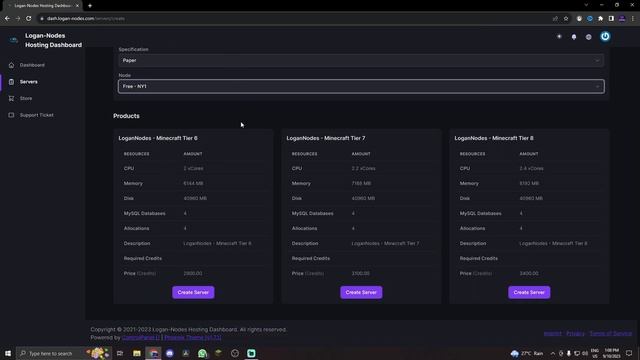
Task: Open the user power avatar menu
Action: click(x=605, y=37)
